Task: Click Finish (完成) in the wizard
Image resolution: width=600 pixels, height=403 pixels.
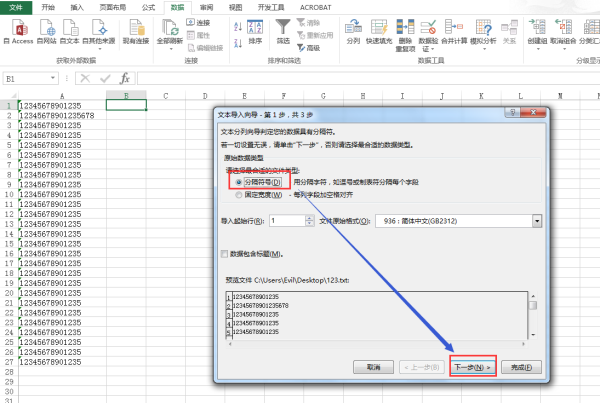Action: pos(521,367)
